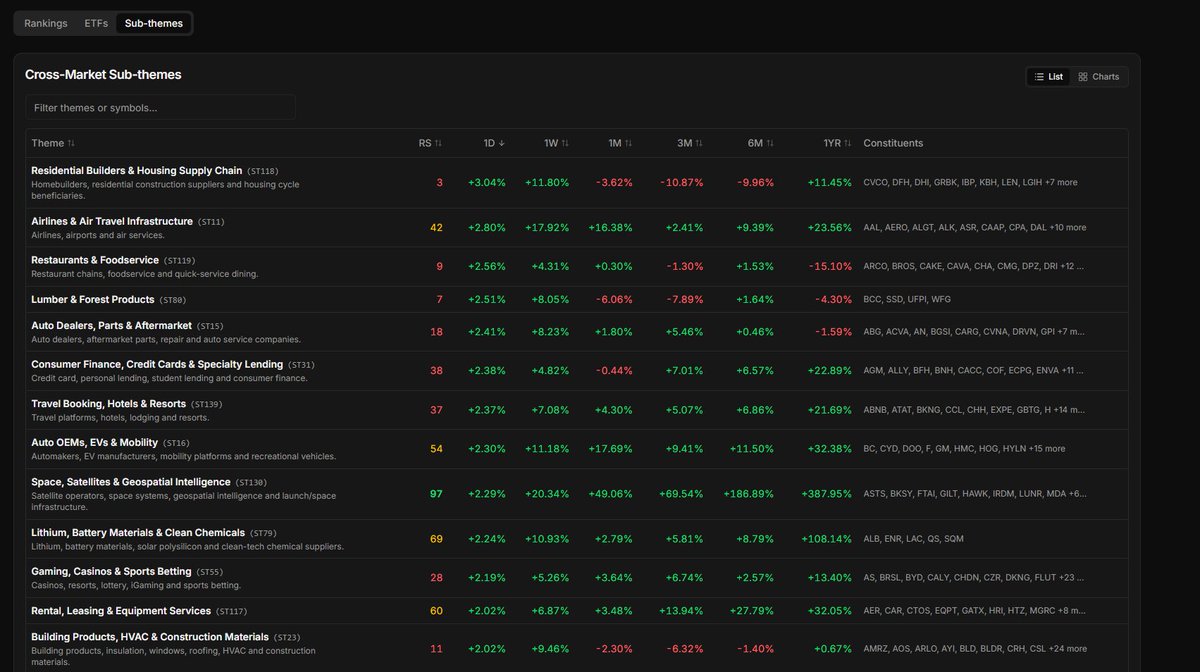Click the Constituents column header
The height and width of the screenshot is (672, 1200).
(893, 143)
